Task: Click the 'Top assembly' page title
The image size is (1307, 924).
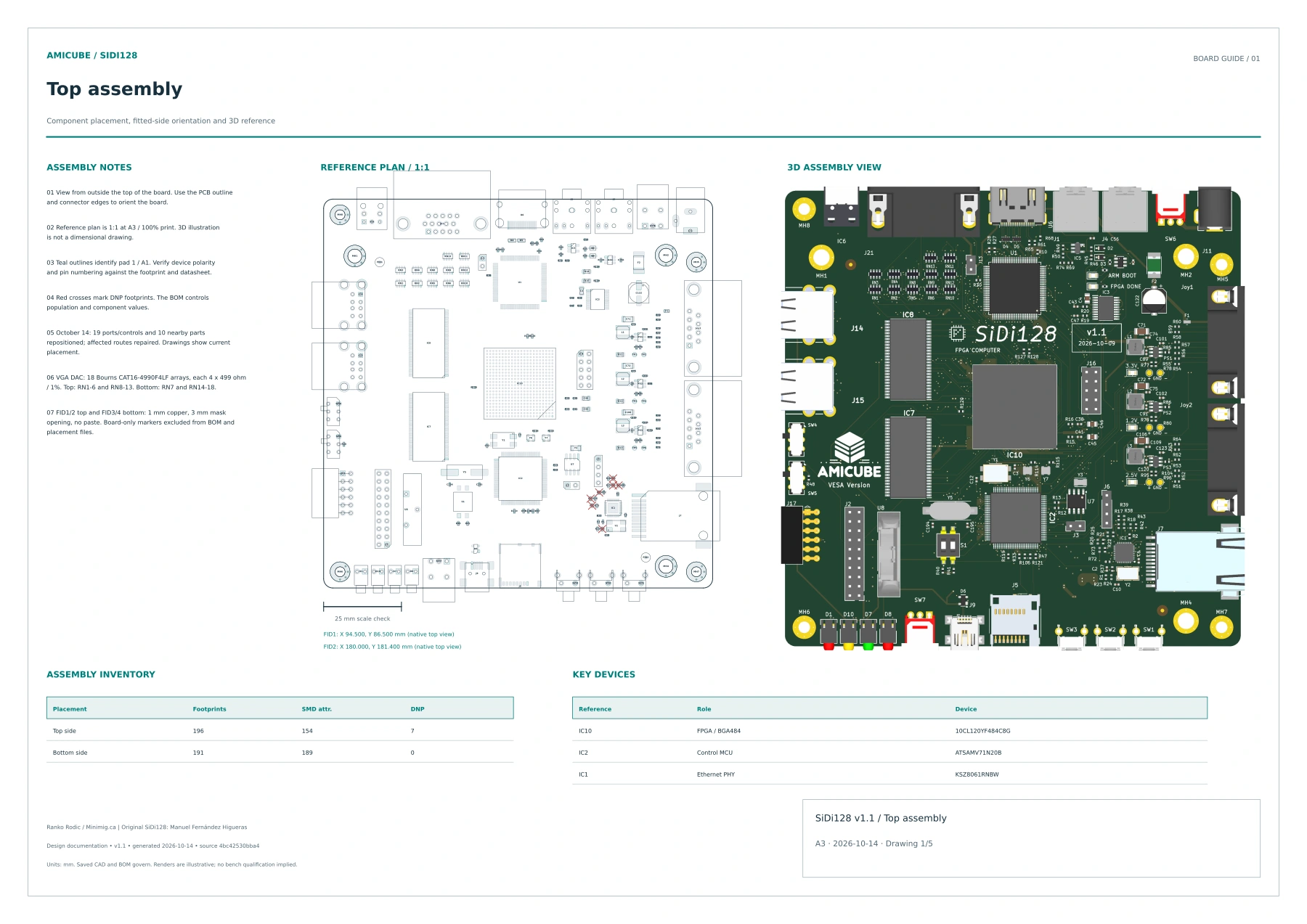Action: pos(114,89)
